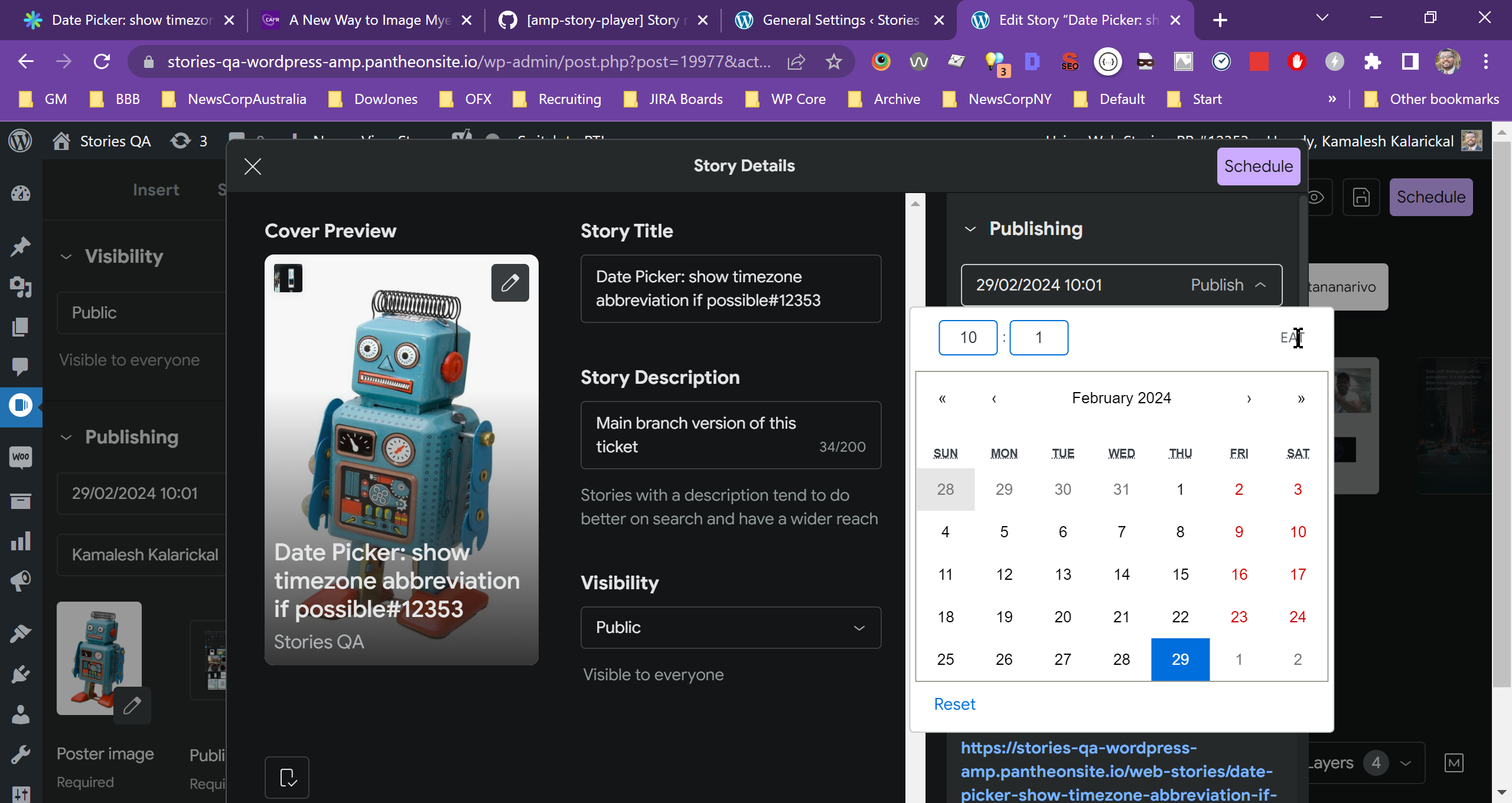Reset the date picker selection
1512x803 pixels.
point(954,704)
